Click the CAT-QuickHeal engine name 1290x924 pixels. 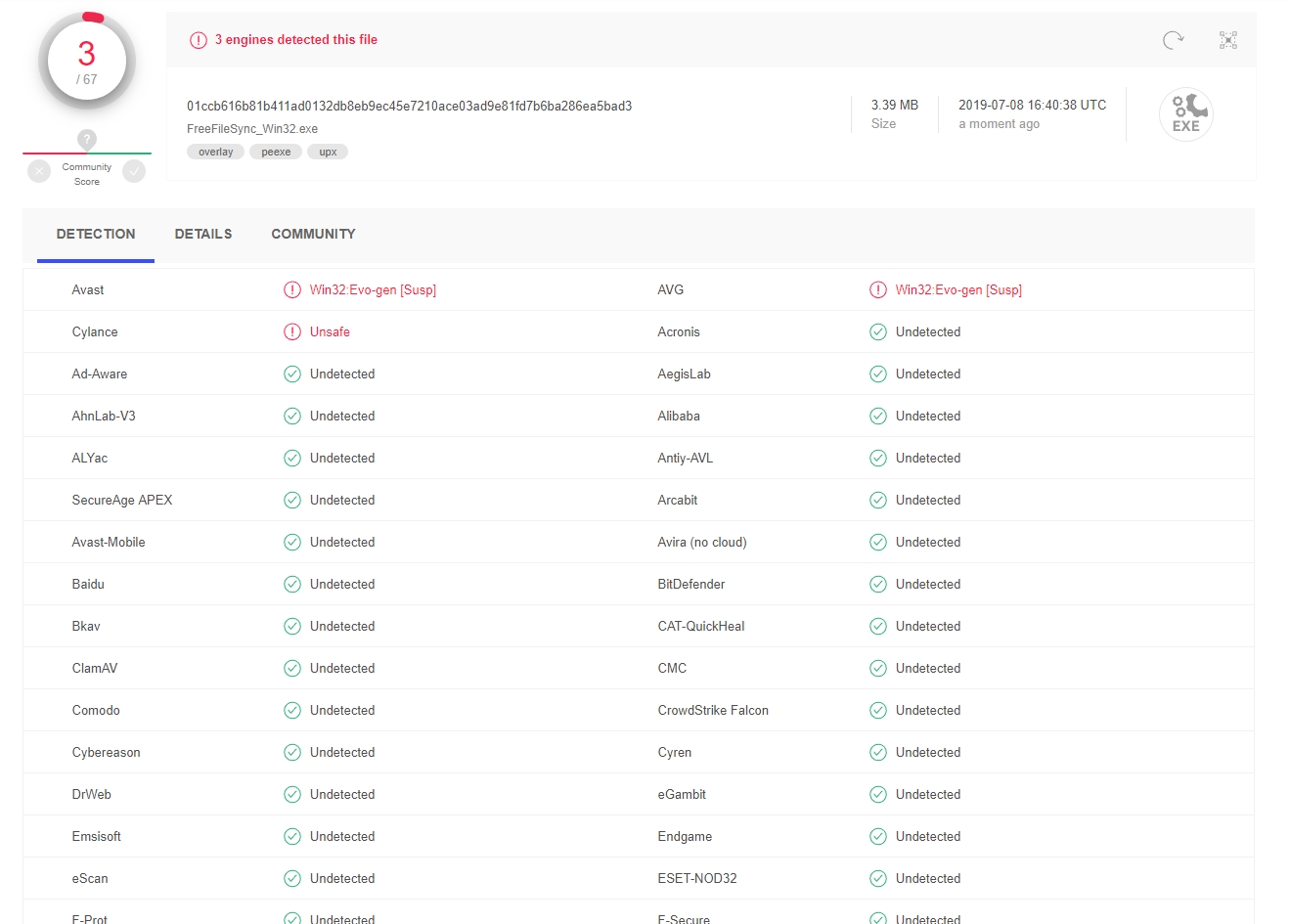[701, 626]
